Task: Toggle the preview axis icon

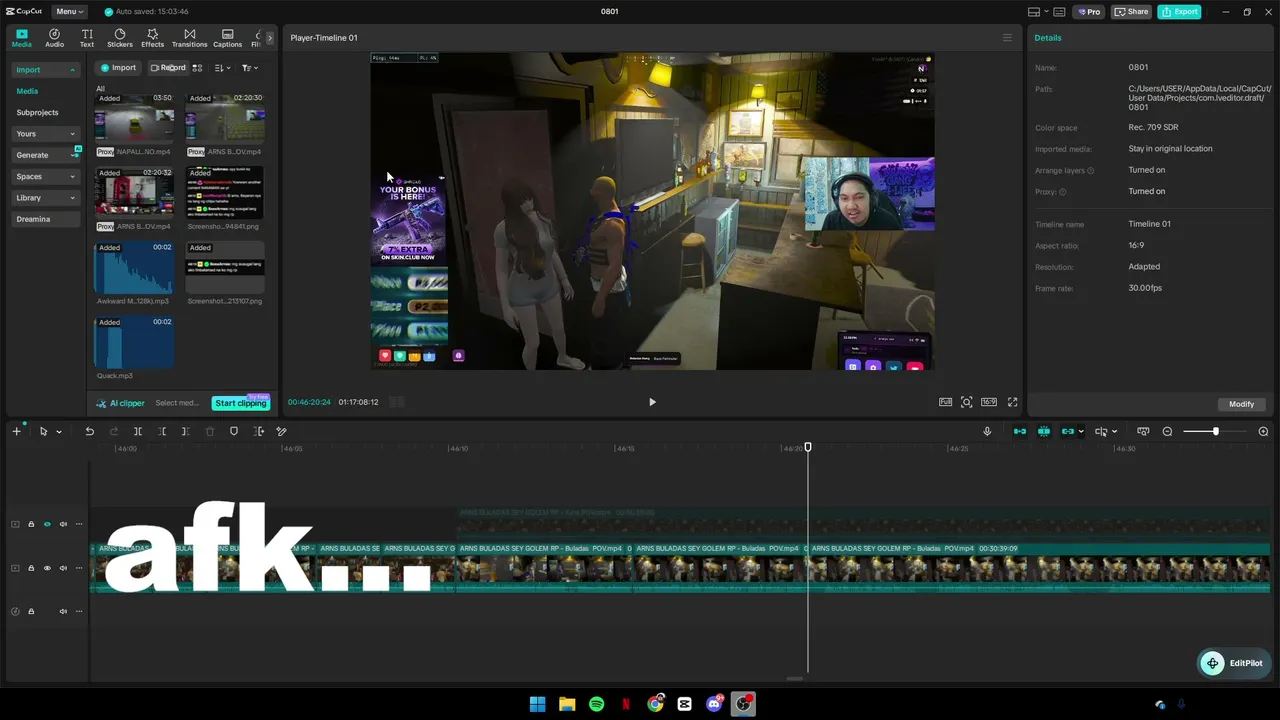Action: coord(1101,431)
